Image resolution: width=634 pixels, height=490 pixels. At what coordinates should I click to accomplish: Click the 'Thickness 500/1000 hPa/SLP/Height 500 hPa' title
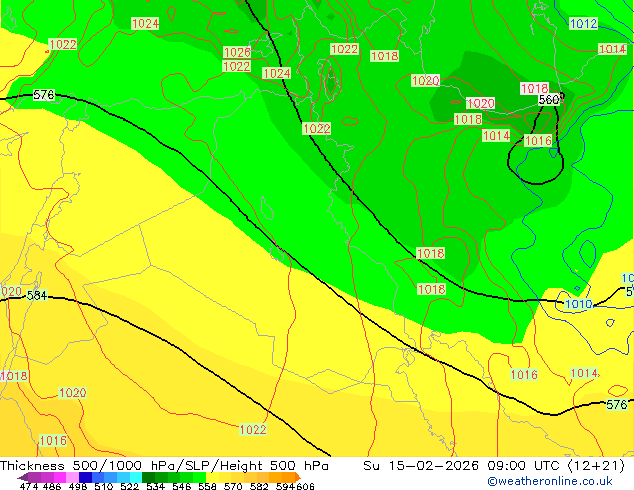pyautogui.click(x=164, y=466)
